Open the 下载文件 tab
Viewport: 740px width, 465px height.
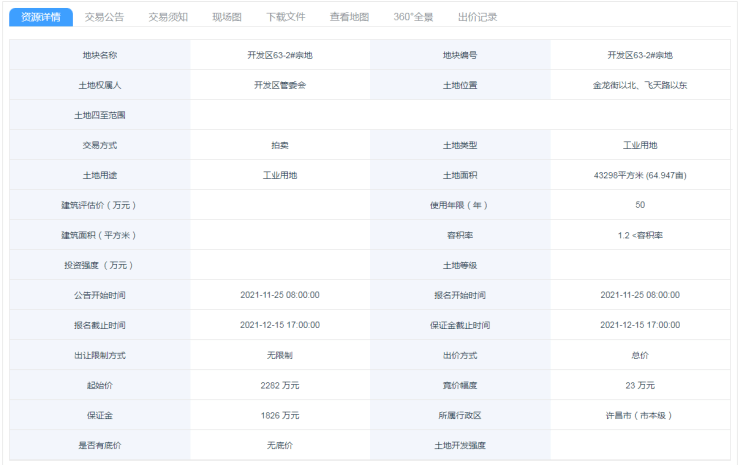coord(286,17)
